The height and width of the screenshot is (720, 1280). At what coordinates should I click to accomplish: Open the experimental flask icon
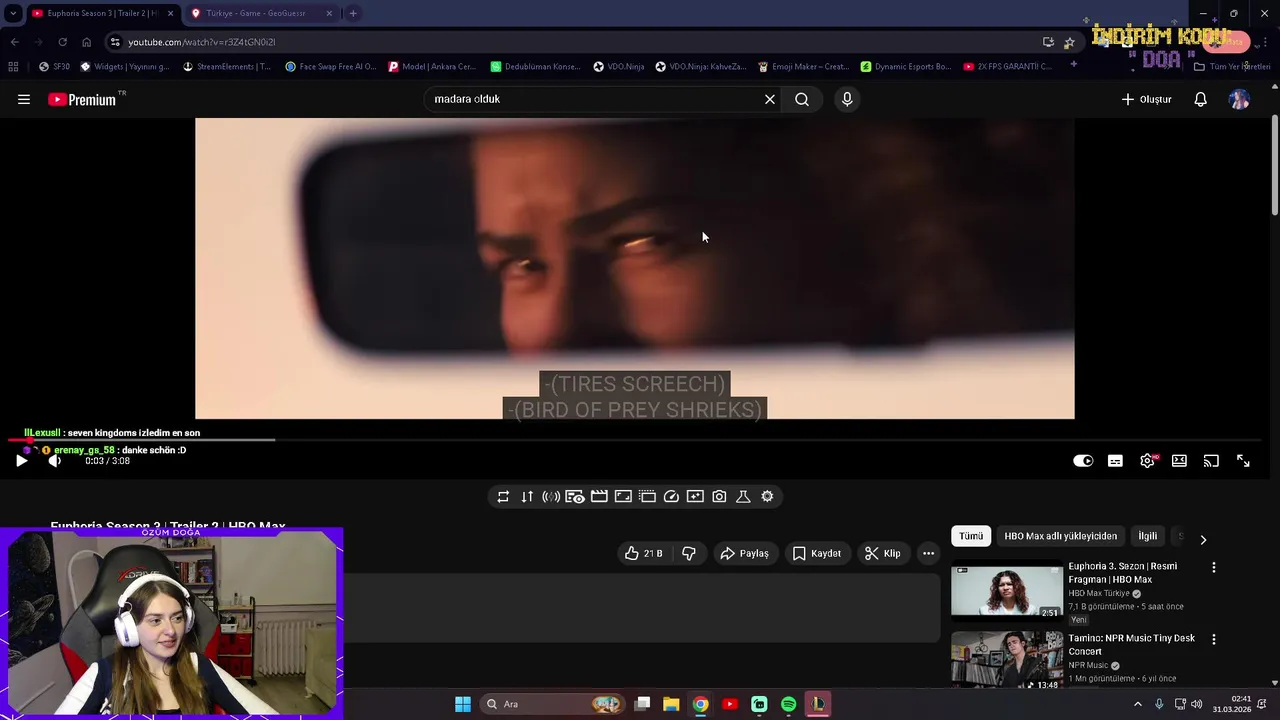coord(743,496)
